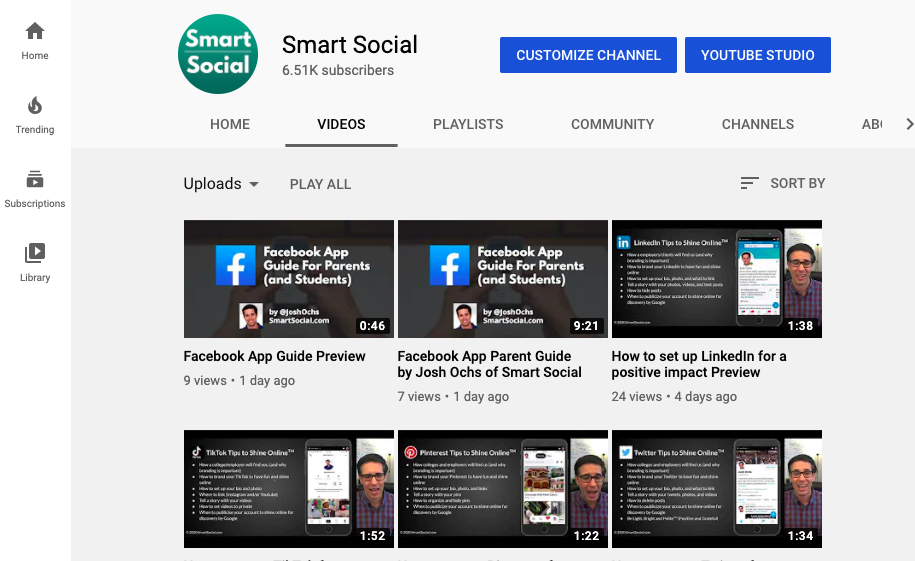Open Facebook App Guide Preview title link

coord(274,356)
